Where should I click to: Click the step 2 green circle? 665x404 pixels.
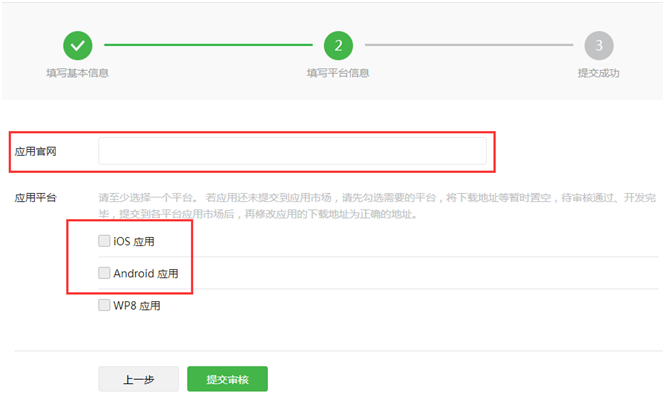coord(338,45)
